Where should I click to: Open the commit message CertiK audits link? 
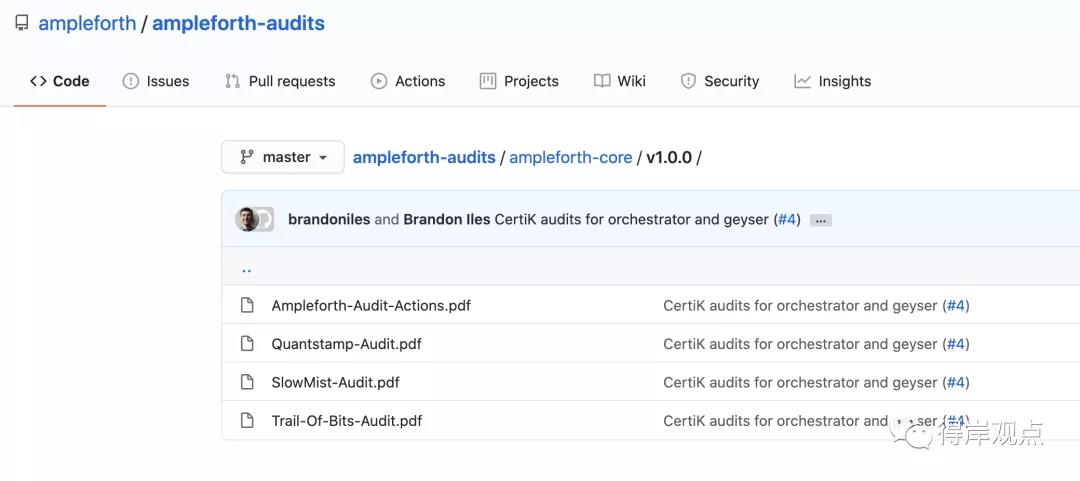point(631,220)
